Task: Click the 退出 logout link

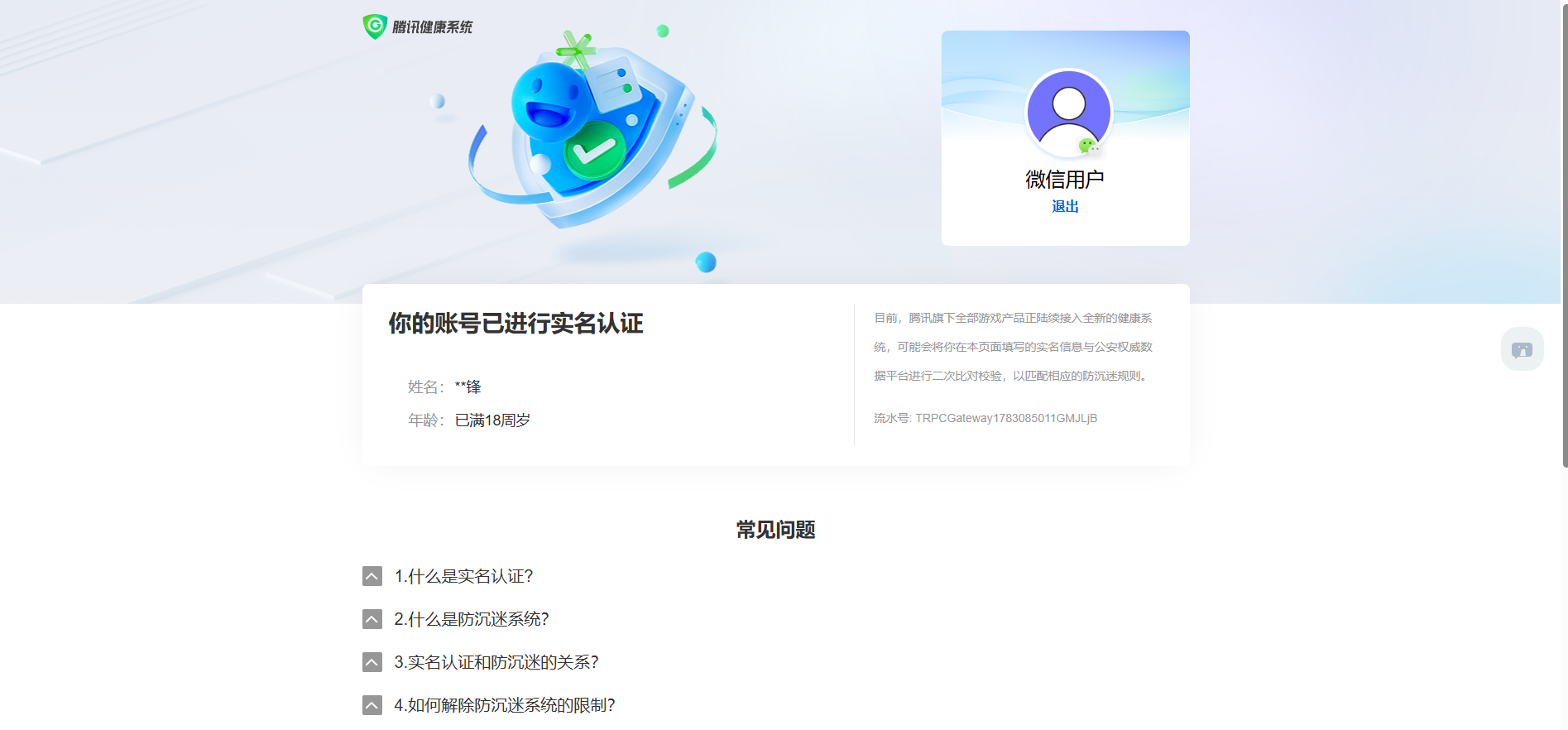Action: 1065,206
